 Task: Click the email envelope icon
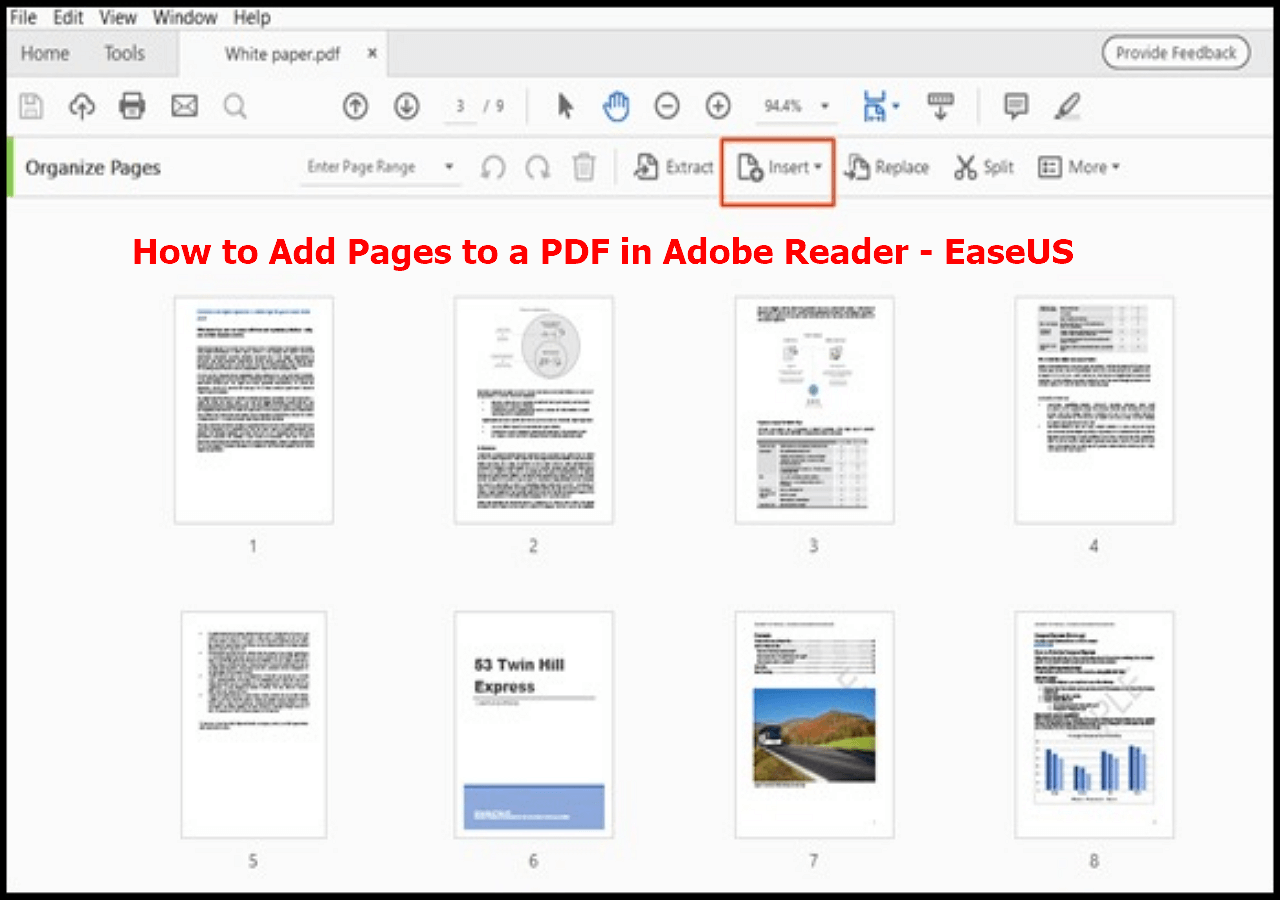pyautogui.click(x=184, y=106)
